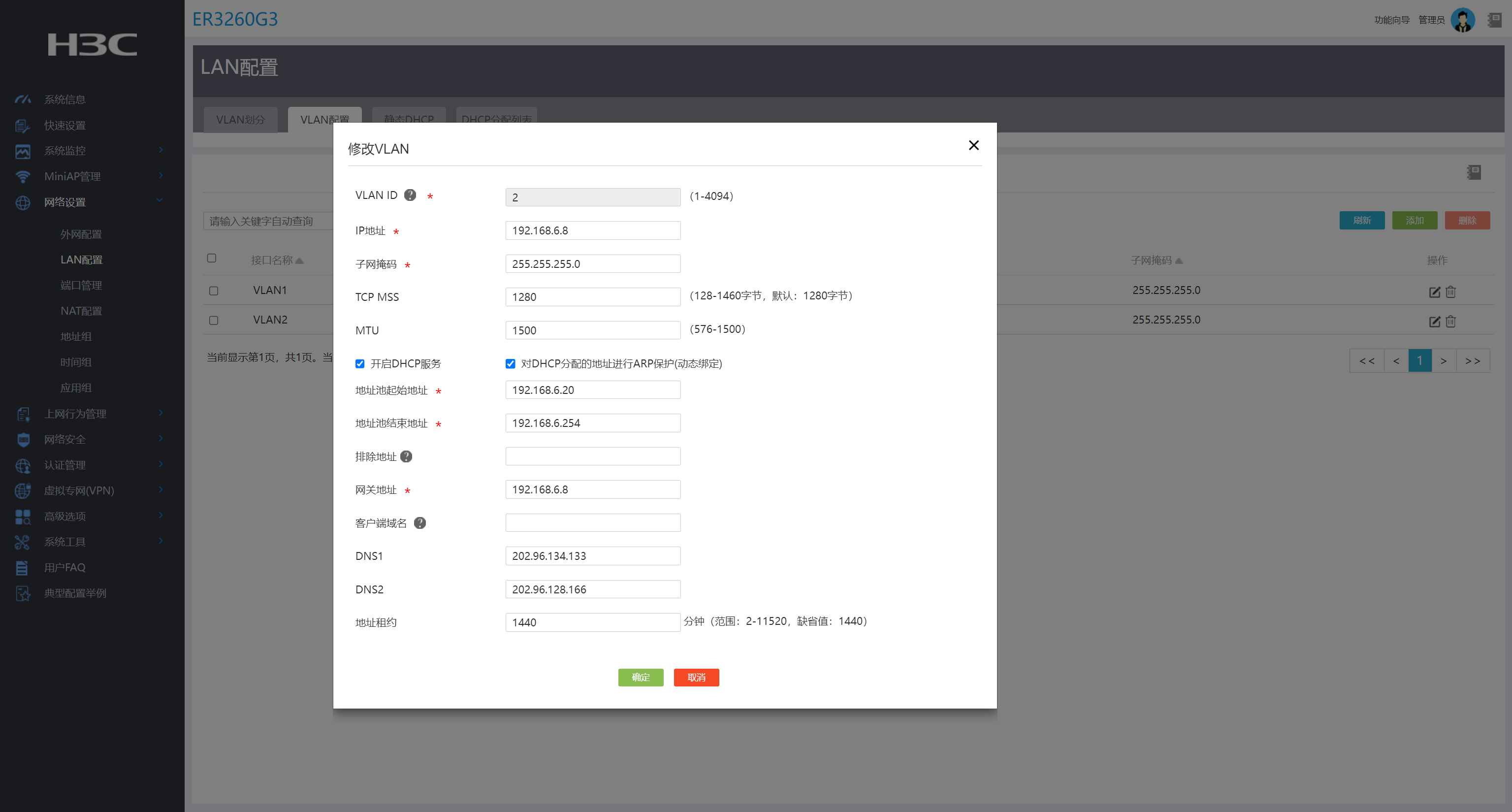1512x812 pixels.
Task: Switch to the VLAN划分 tab
Action: (x=240, y=120)
